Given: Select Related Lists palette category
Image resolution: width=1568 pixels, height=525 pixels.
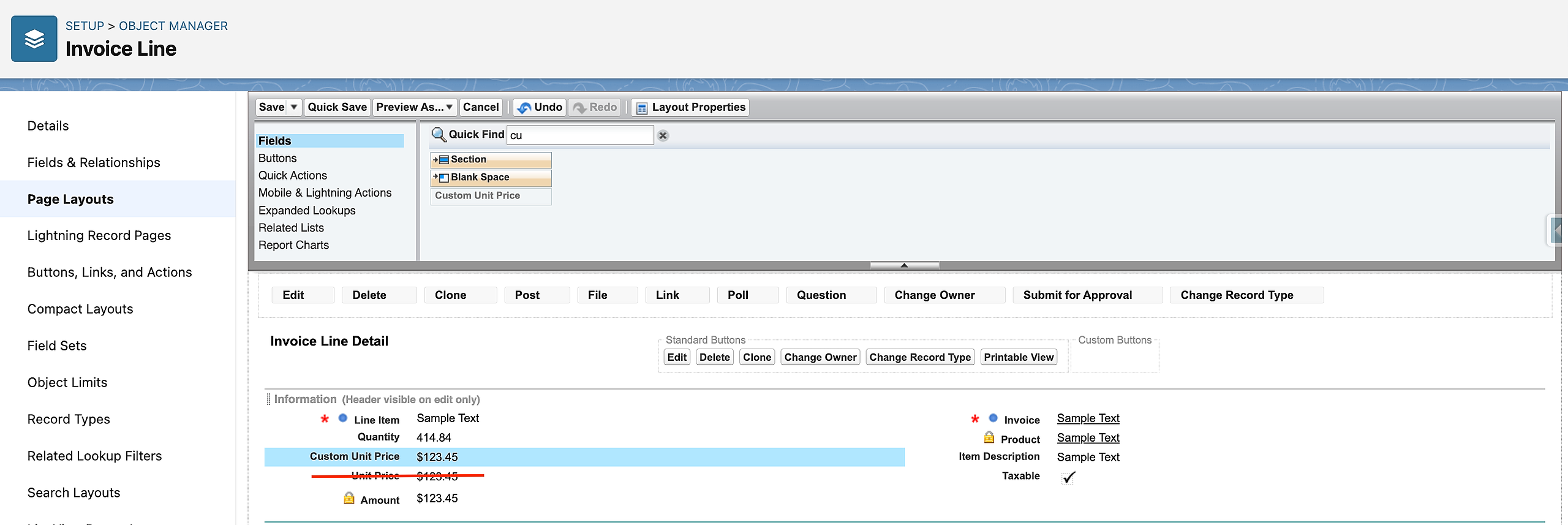Looking at the screenshot, I should [291, 227].
